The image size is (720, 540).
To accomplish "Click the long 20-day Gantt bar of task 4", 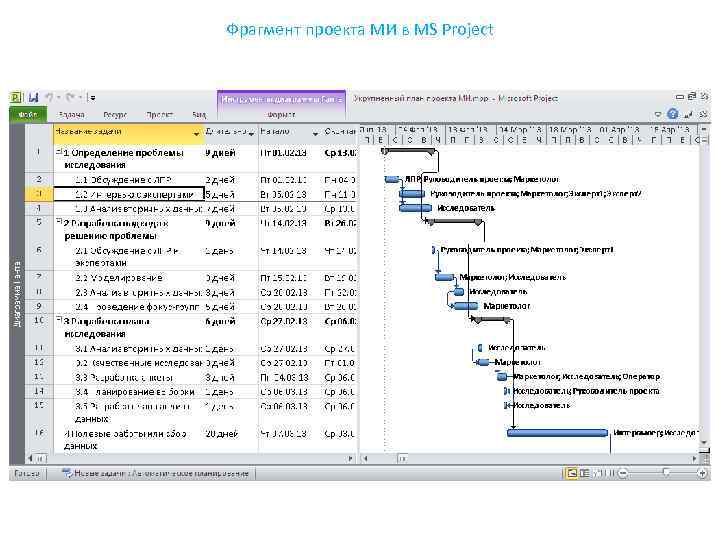I will [557, 433].
